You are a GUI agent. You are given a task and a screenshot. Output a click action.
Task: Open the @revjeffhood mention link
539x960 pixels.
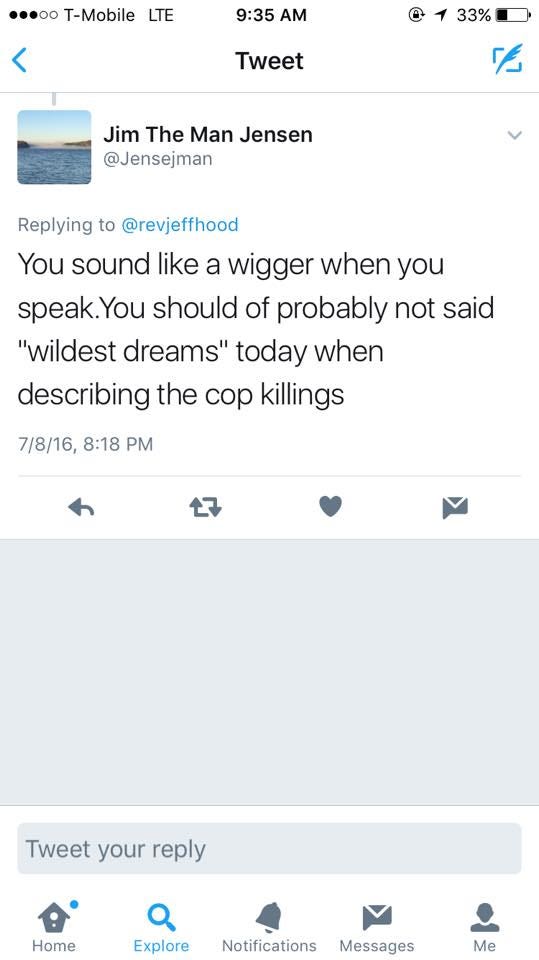tap(180, 225)
